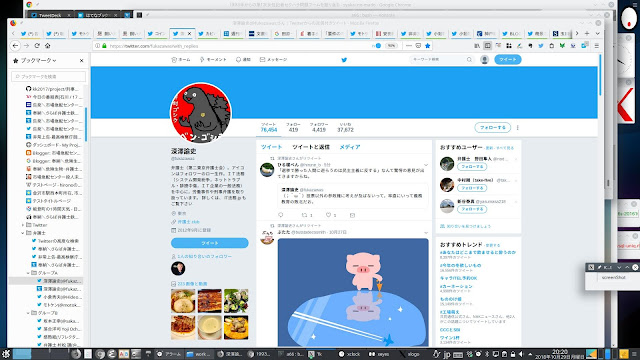Click the retweet icon under the first tweet
The image size is (640, 360).
tap(304, 215)
